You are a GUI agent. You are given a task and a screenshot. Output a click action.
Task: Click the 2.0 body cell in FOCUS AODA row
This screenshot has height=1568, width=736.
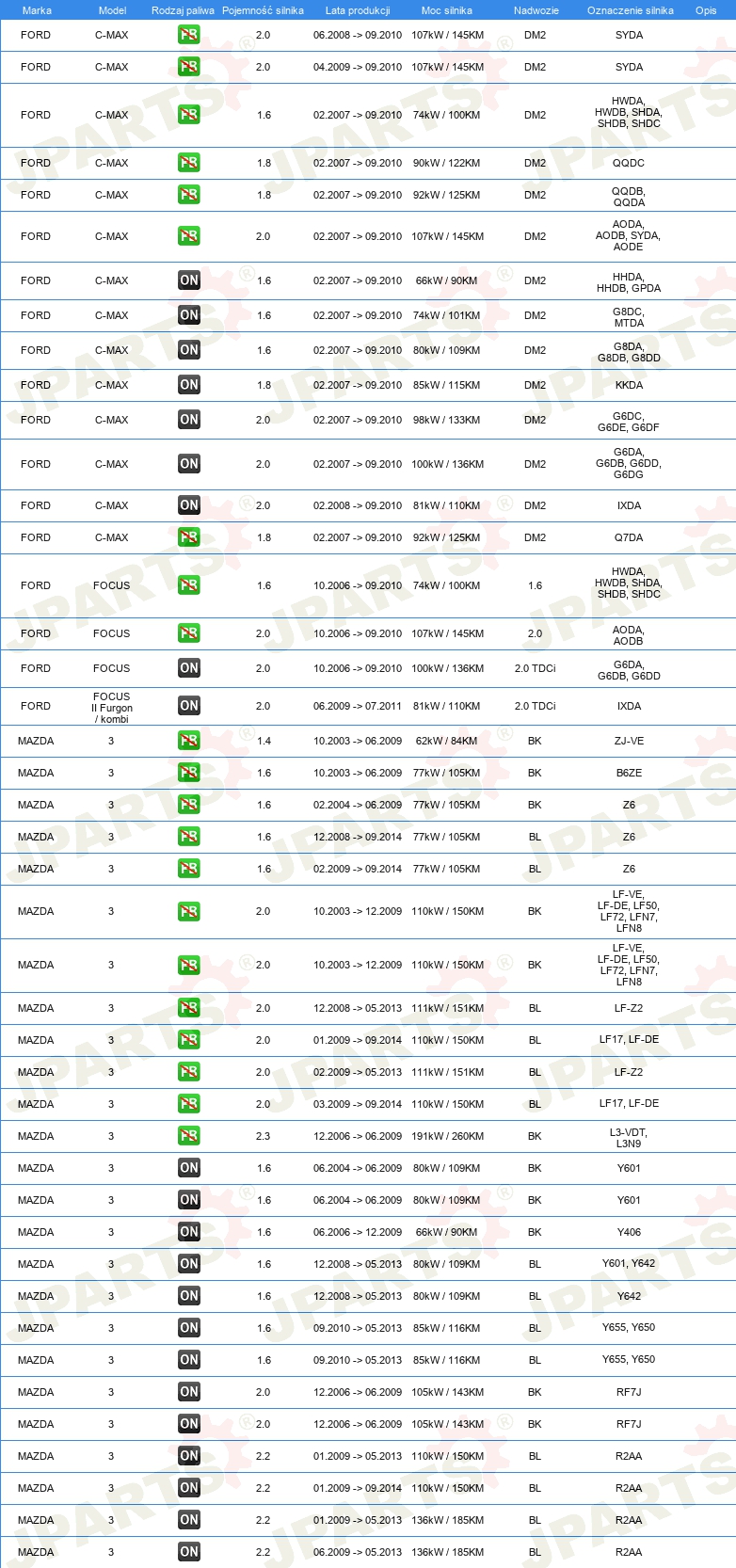(x=535, y=633)
